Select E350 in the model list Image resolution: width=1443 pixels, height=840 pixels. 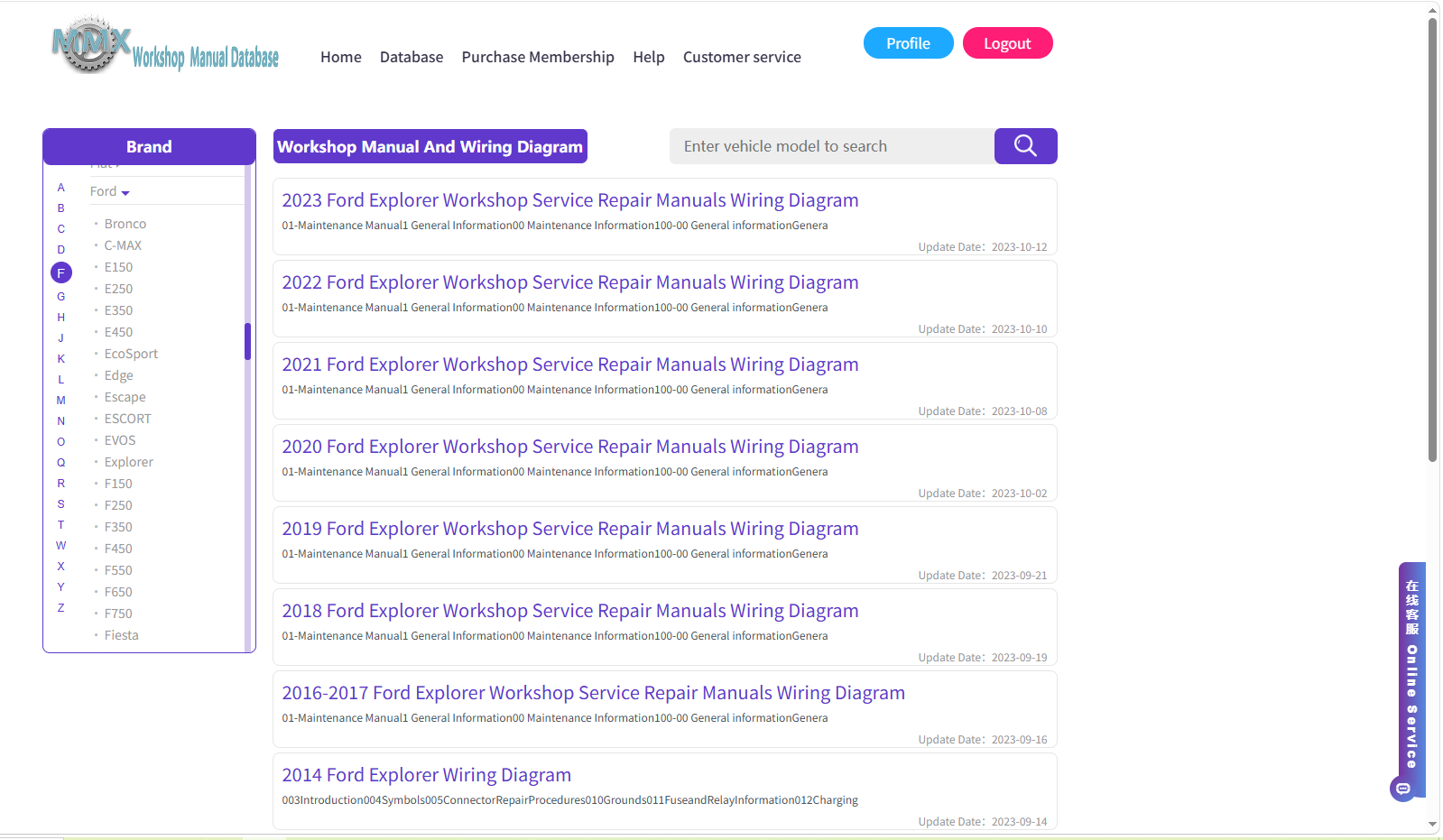click(118, 310)
